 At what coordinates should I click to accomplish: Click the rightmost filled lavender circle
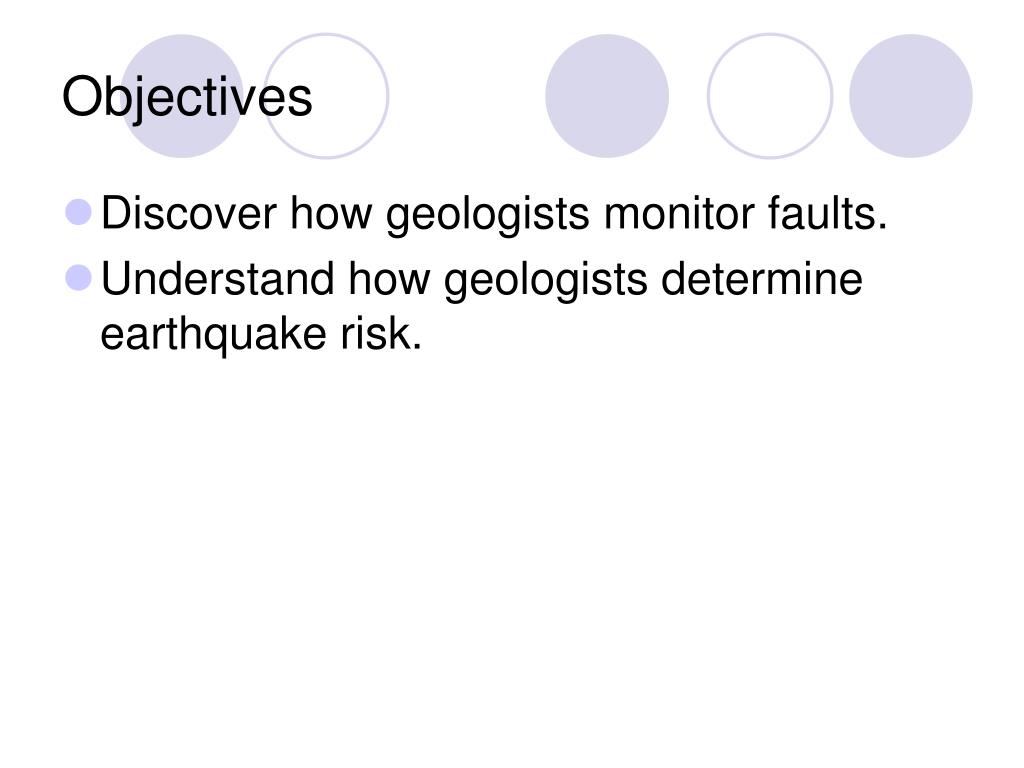tap(910, 96)
